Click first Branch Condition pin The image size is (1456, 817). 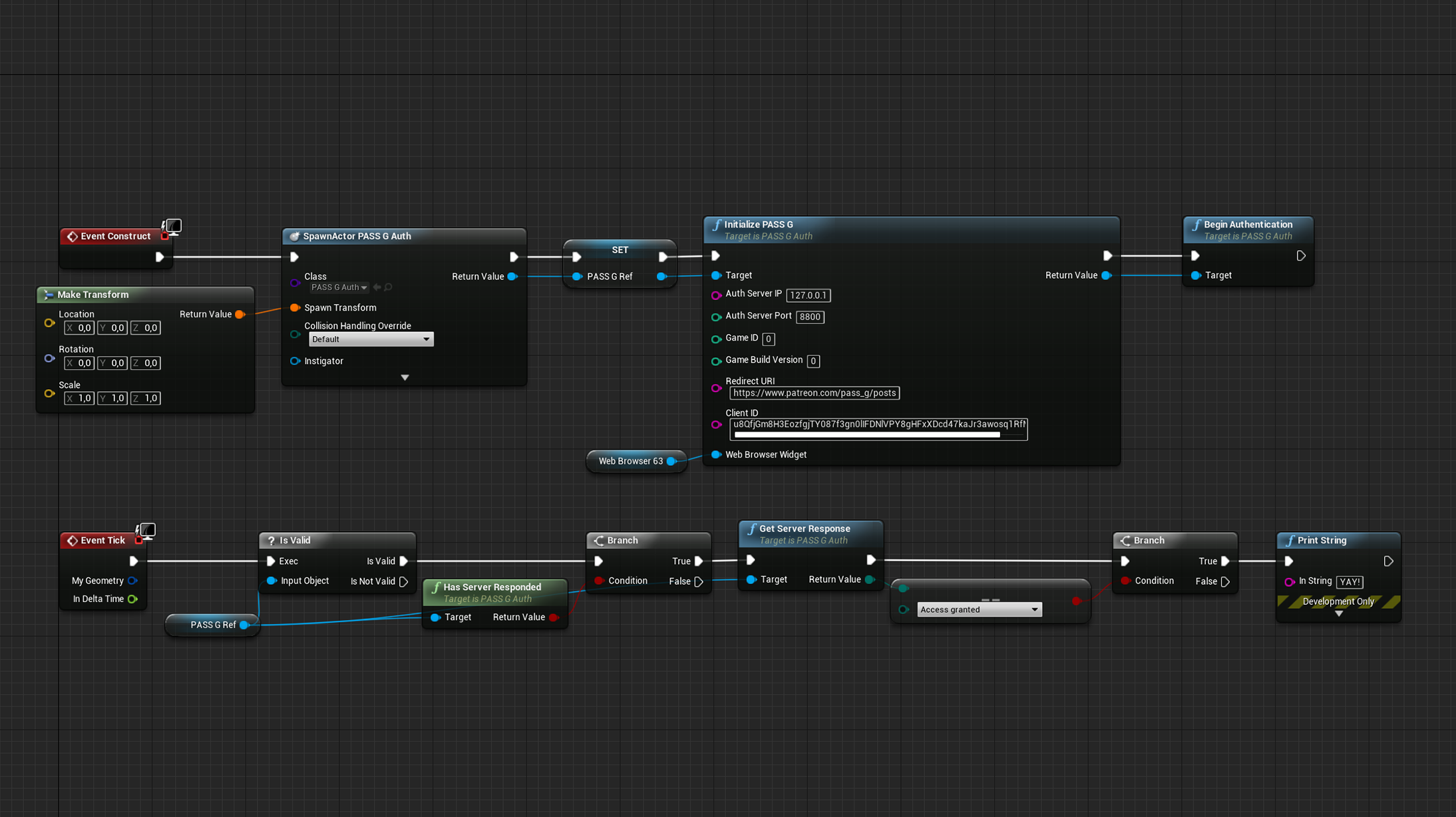pyautogui.click(x=598, y=581)
